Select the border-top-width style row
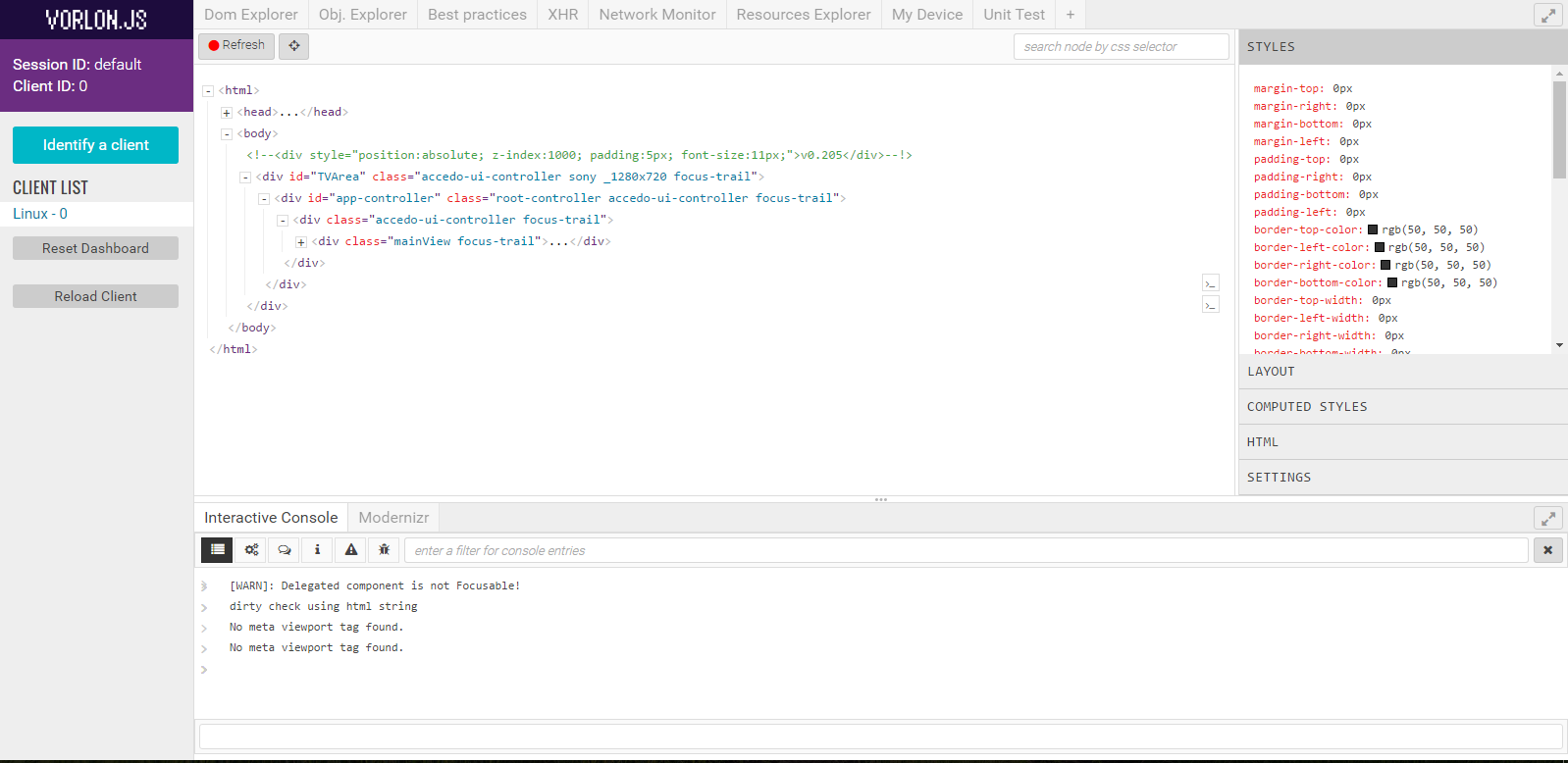Image resolution: width=1568 pixels, height=763 pixels. (x=1322, y=300)
